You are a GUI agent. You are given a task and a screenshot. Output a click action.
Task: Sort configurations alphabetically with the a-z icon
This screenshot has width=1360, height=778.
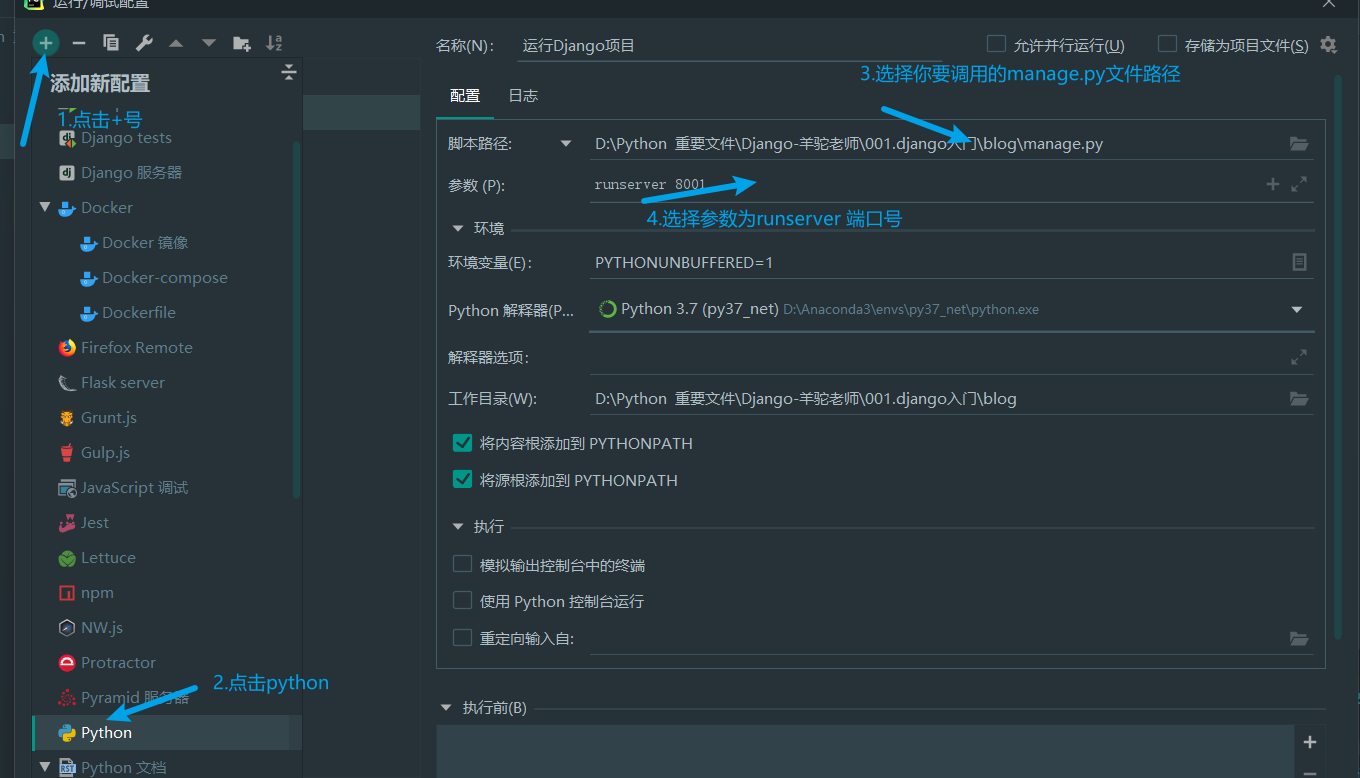click(x=274, y=43)
